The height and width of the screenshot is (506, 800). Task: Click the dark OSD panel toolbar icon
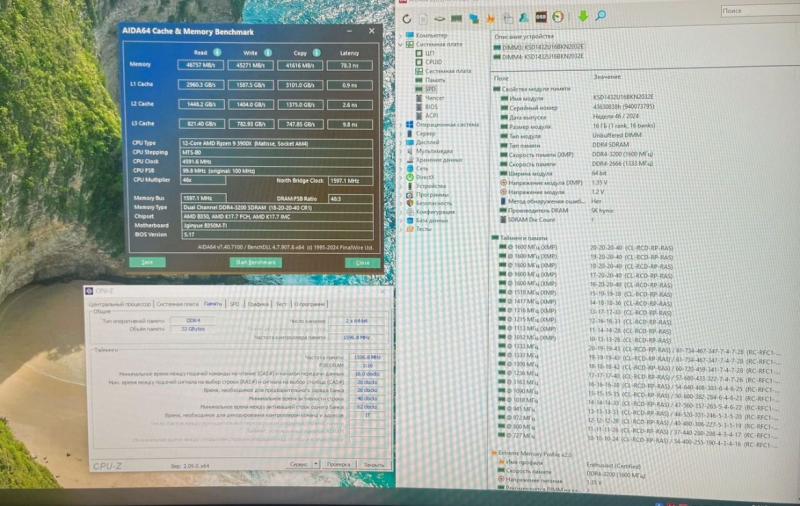point(541,17)
